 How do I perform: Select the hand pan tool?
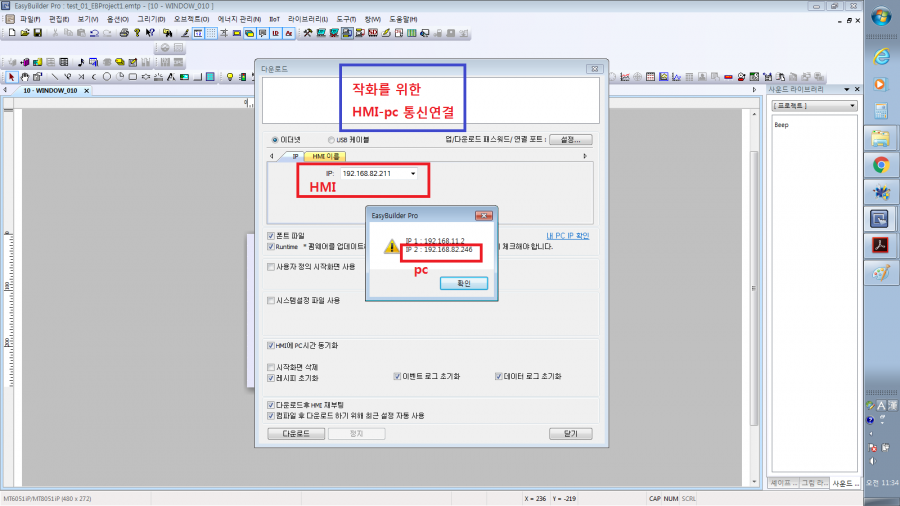(x=25, y=76)
